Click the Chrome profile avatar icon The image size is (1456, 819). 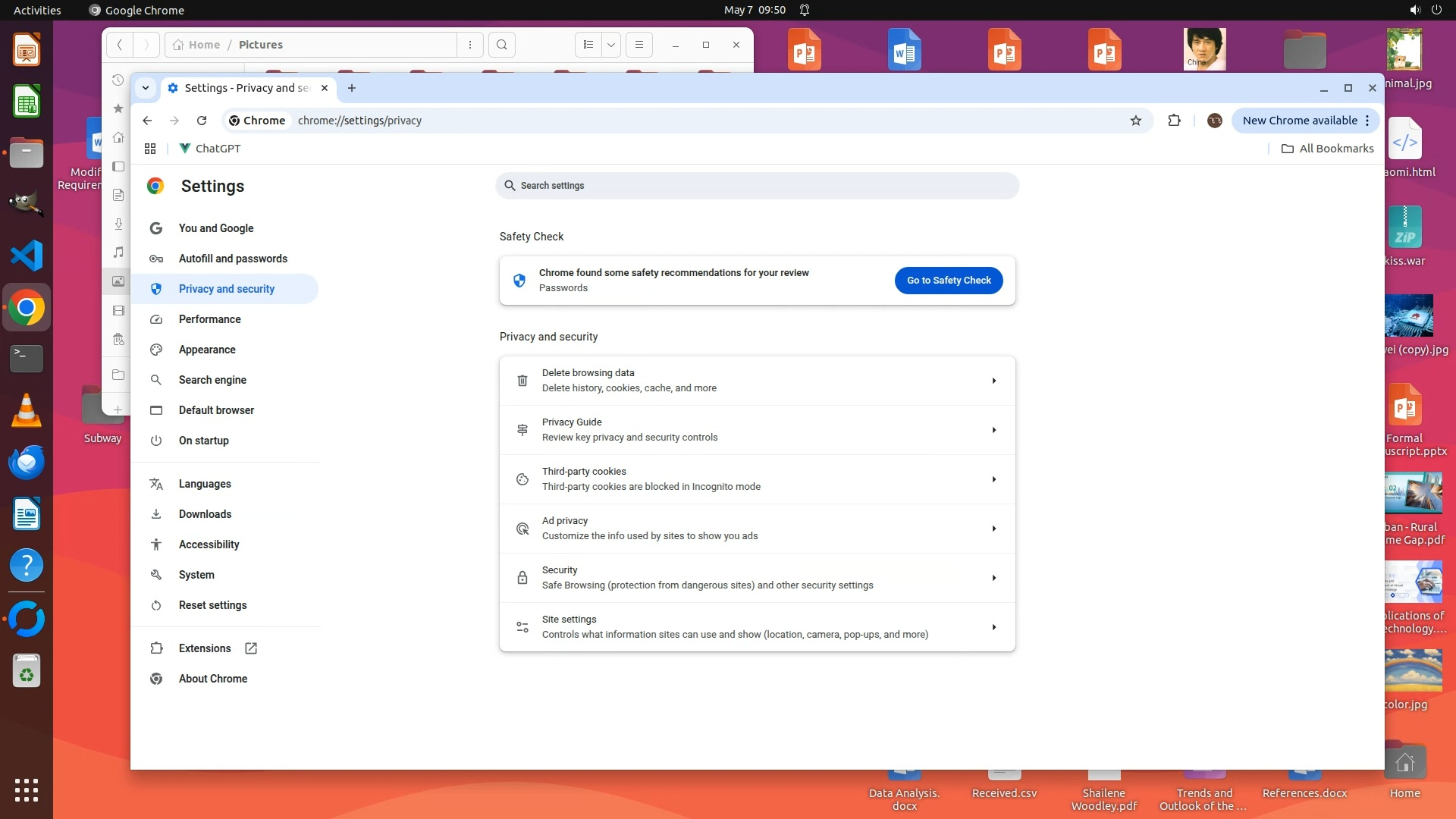[x=1214, y=121]
